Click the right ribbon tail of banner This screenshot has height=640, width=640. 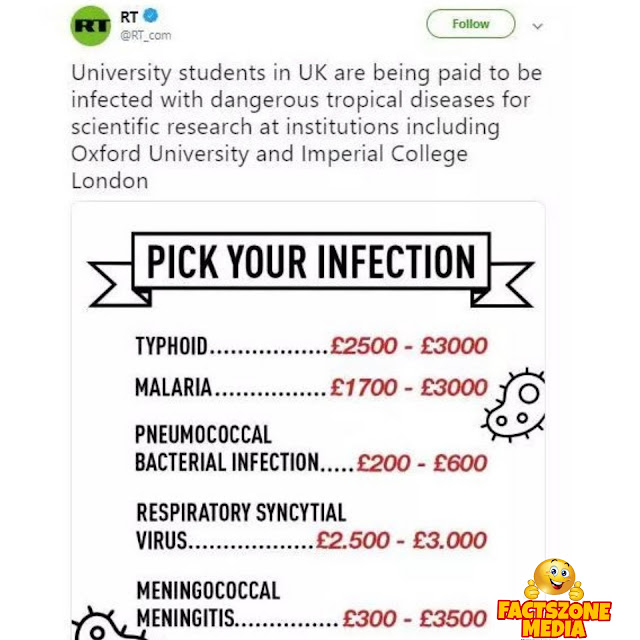[x=502, y=284]
